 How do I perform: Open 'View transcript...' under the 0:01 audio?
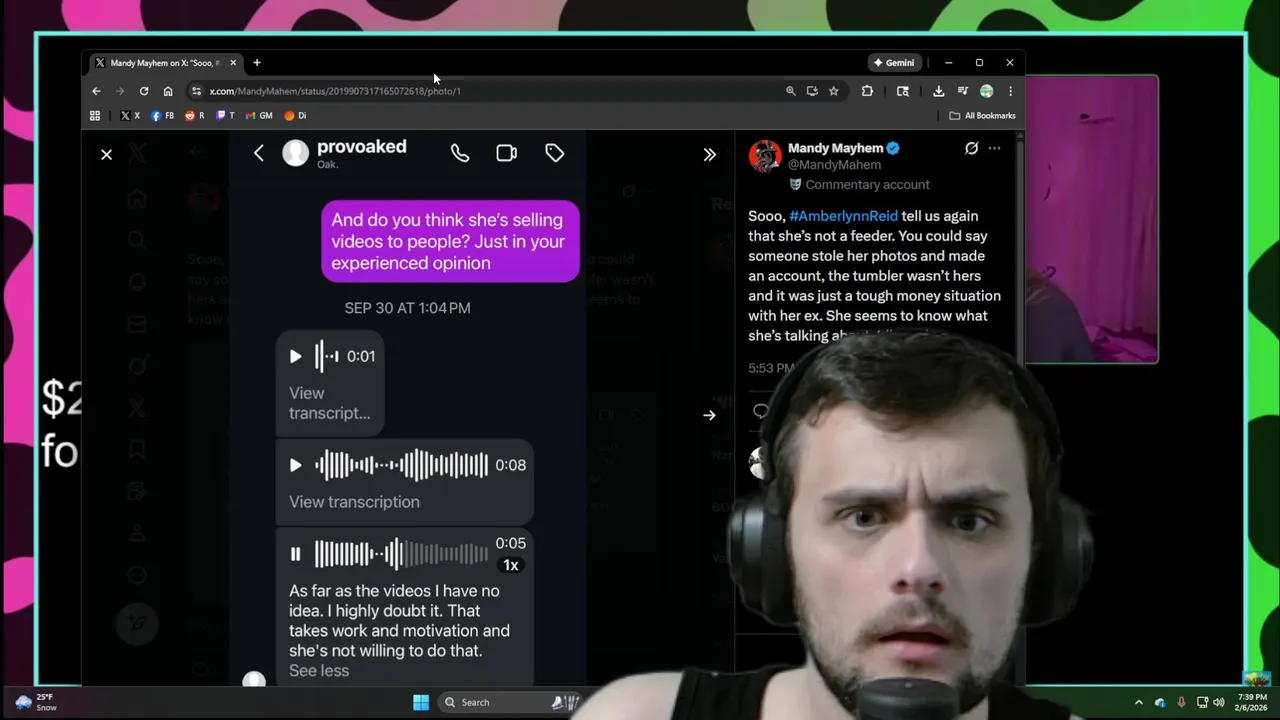click(330, 403)
